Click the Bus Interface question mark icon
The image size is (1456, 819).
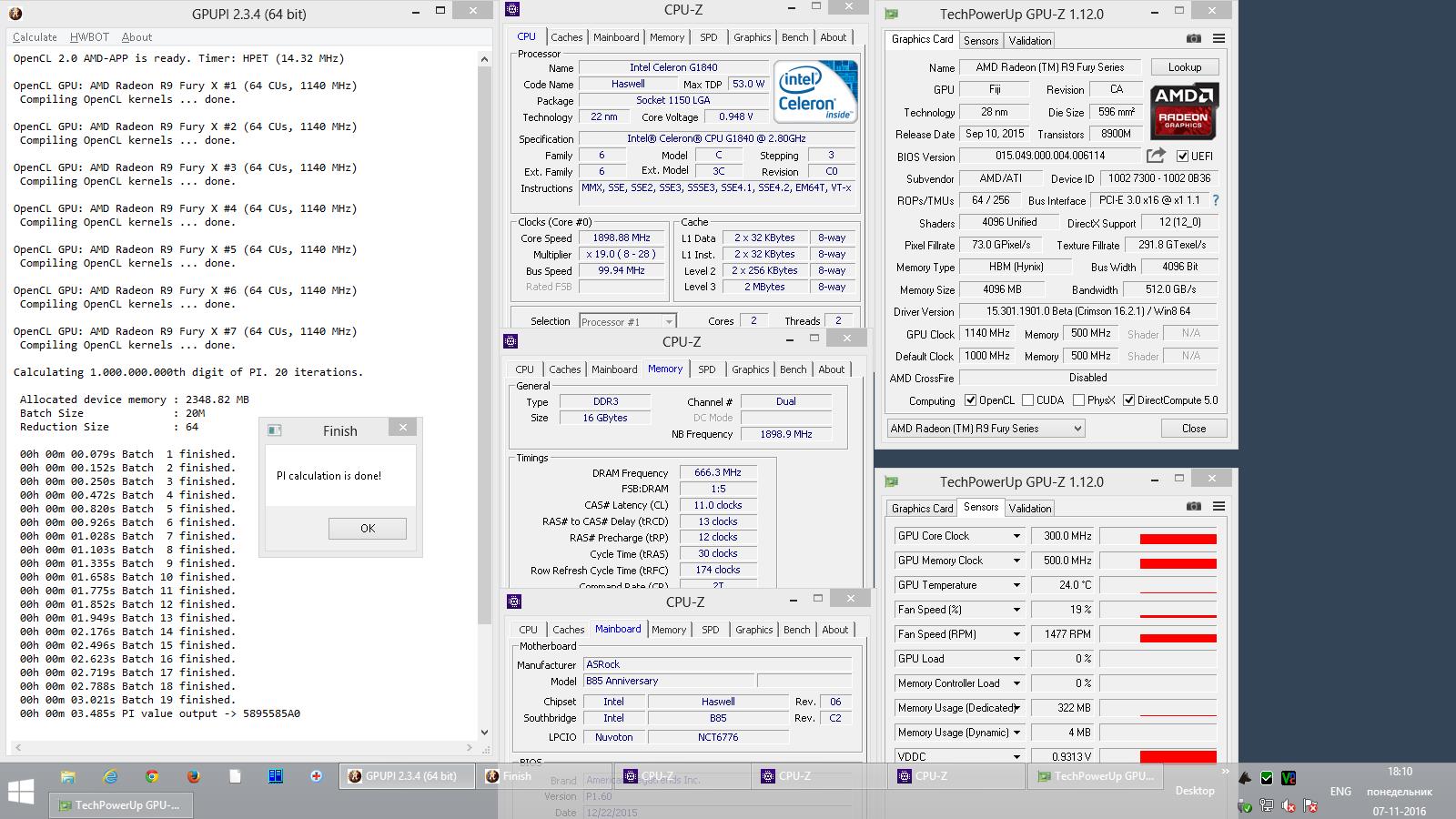coord(1215,200)
